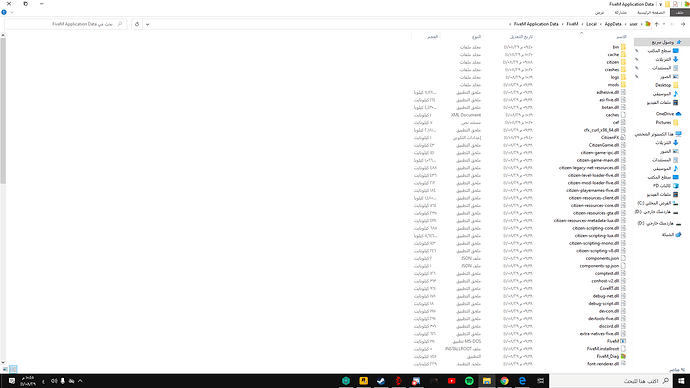Go back to previous folder
The image size is (690, 388).
tap(683, 24)
